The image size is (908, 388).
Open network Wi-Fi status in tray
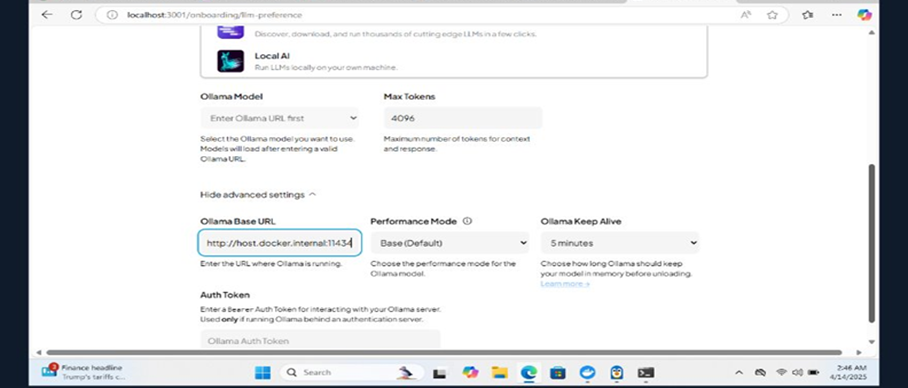781,372
